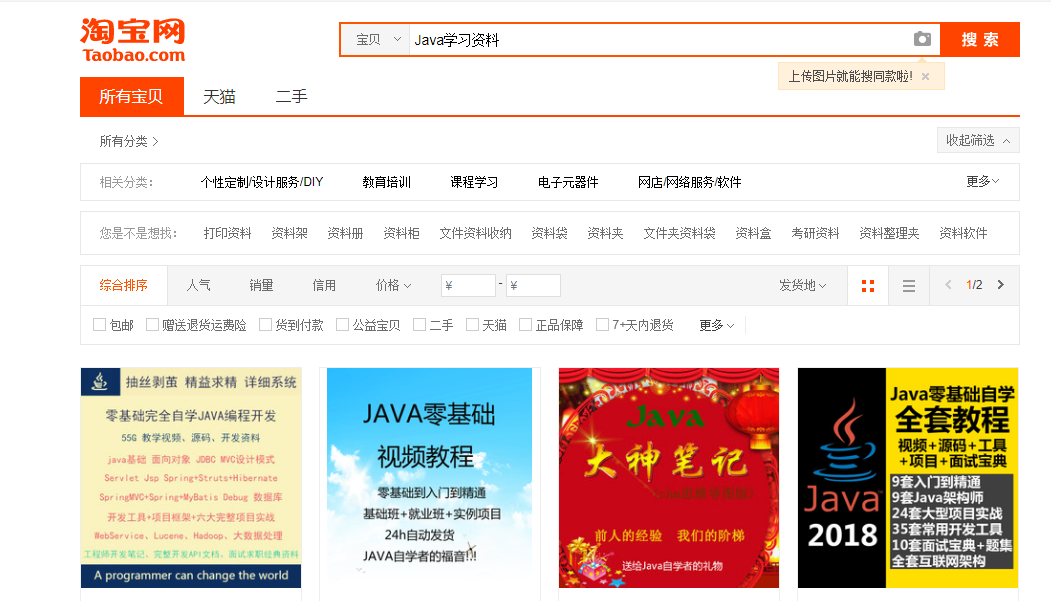Click suggested search 资料整理夹
Screen dimensions: 1051x601
point(889,233)
